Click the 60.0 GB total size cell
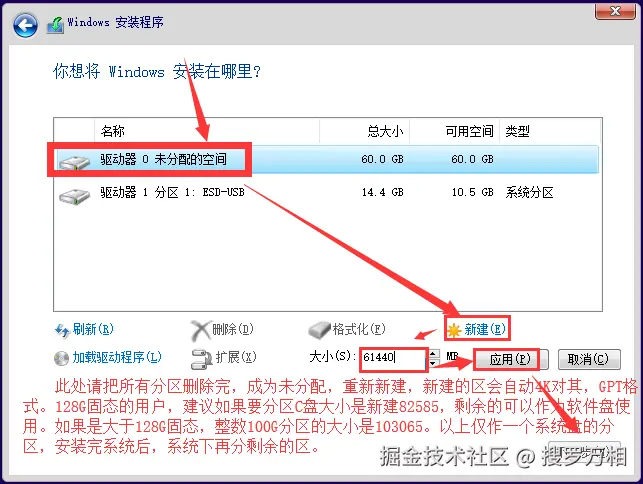Screen dimensions: 643x484 [382, 159]
